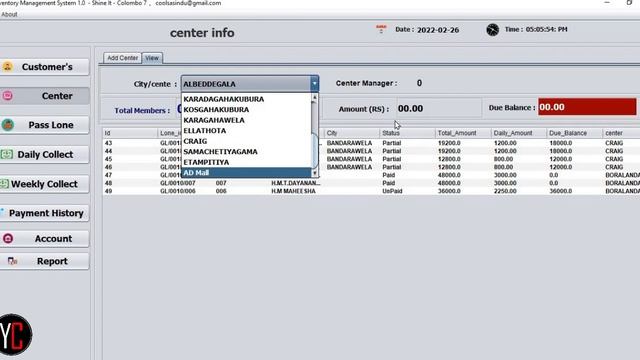Sort table by Daily_Amount column header
This screenshot has width=640, height=360.
coord(519,133)
